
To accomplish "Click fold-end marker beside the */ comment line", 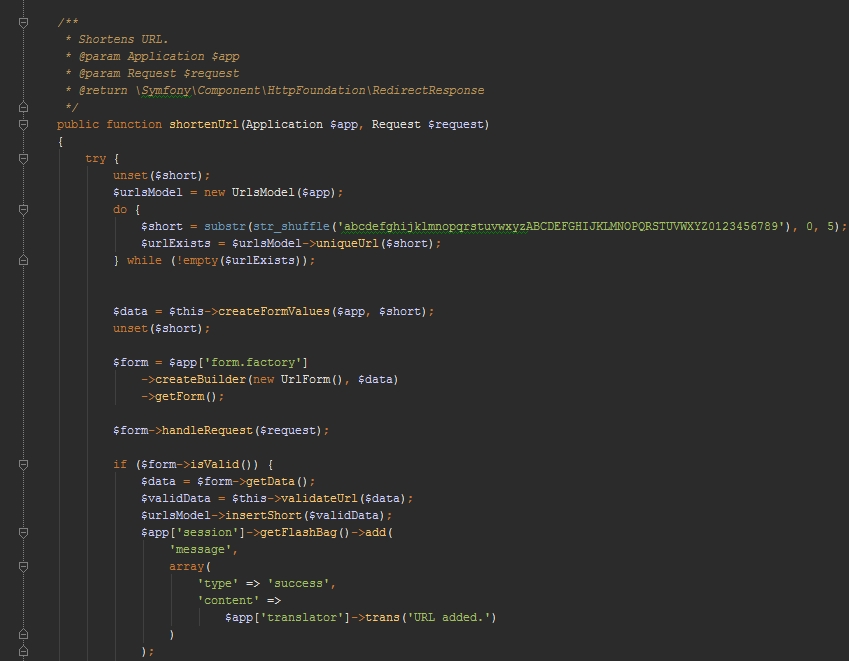I will coord(23,107).
